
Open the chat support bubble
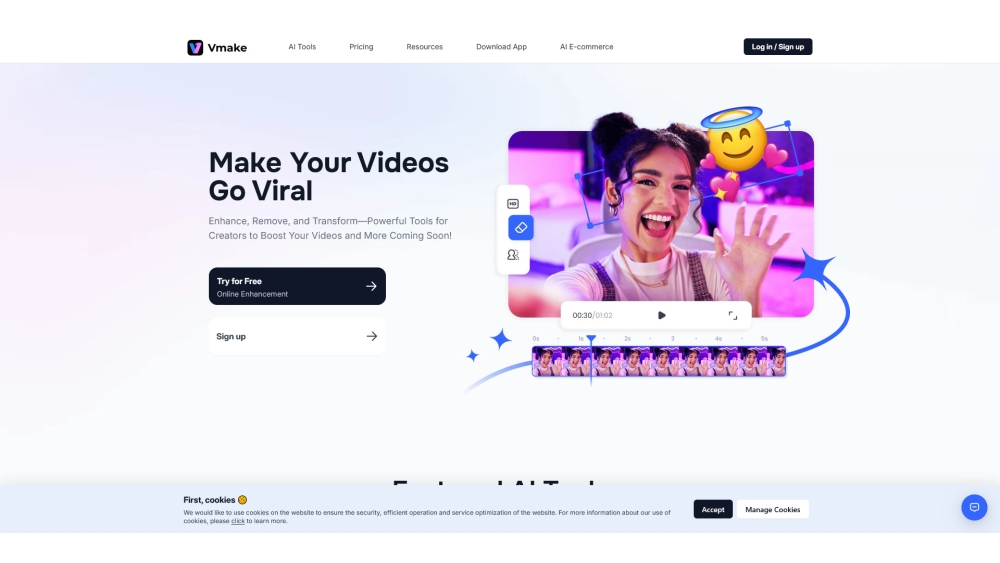tap(974, 508)
